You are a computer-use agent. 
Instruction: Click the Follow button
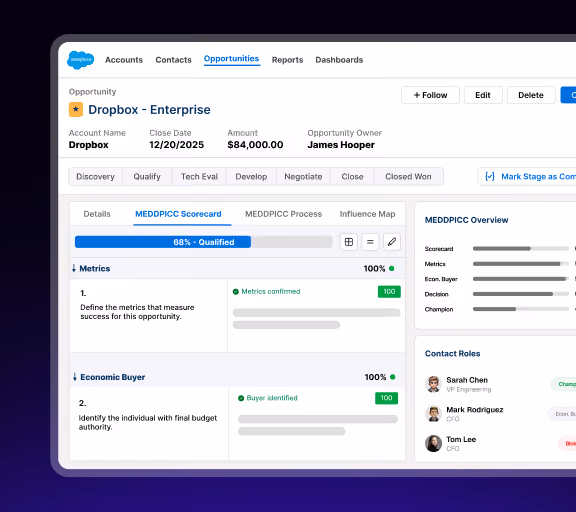[430, 95]
